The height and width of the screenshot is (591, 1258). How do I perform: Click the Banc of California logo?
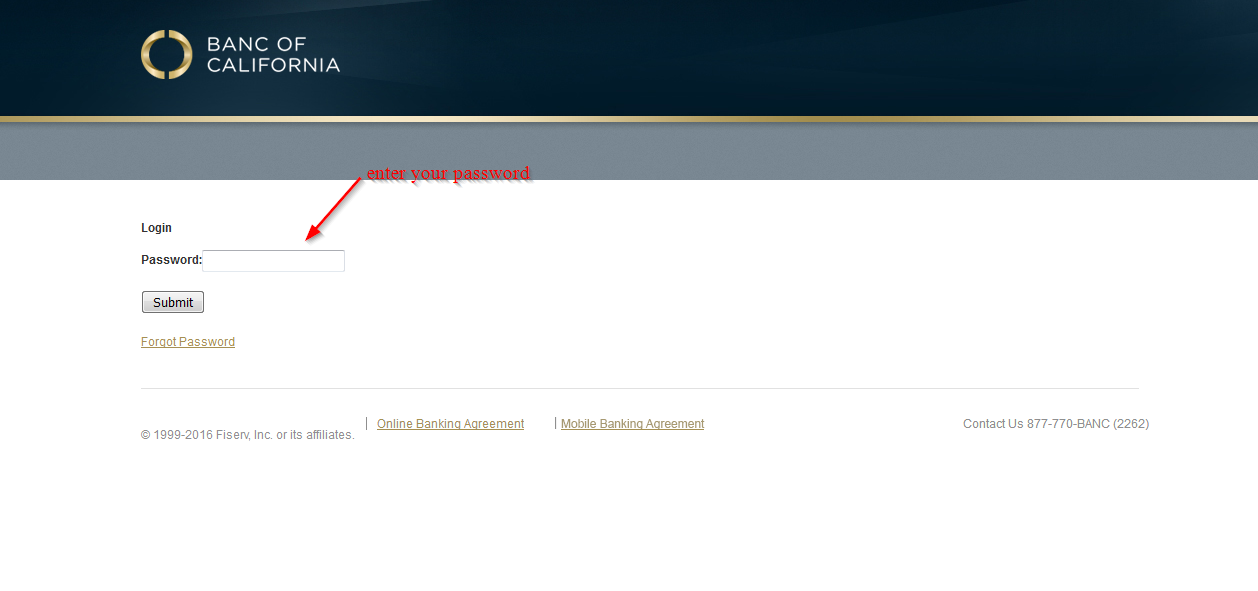(x=240, y=54)
